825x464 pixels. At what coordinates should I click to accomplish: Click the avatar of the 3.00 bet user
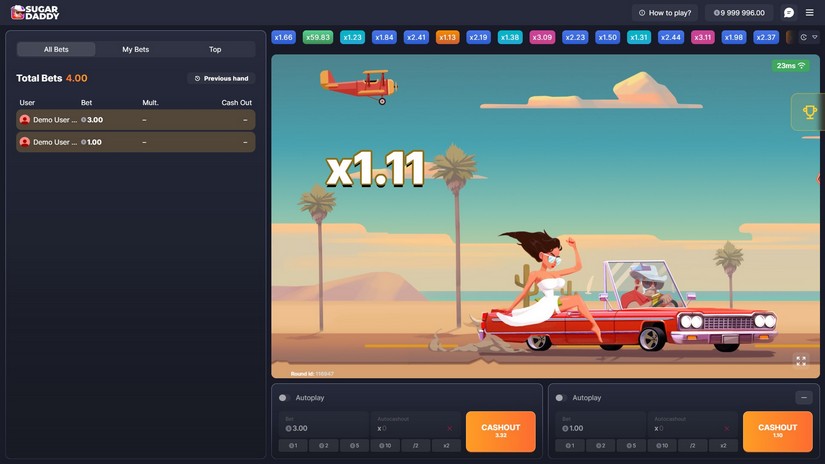24,120
